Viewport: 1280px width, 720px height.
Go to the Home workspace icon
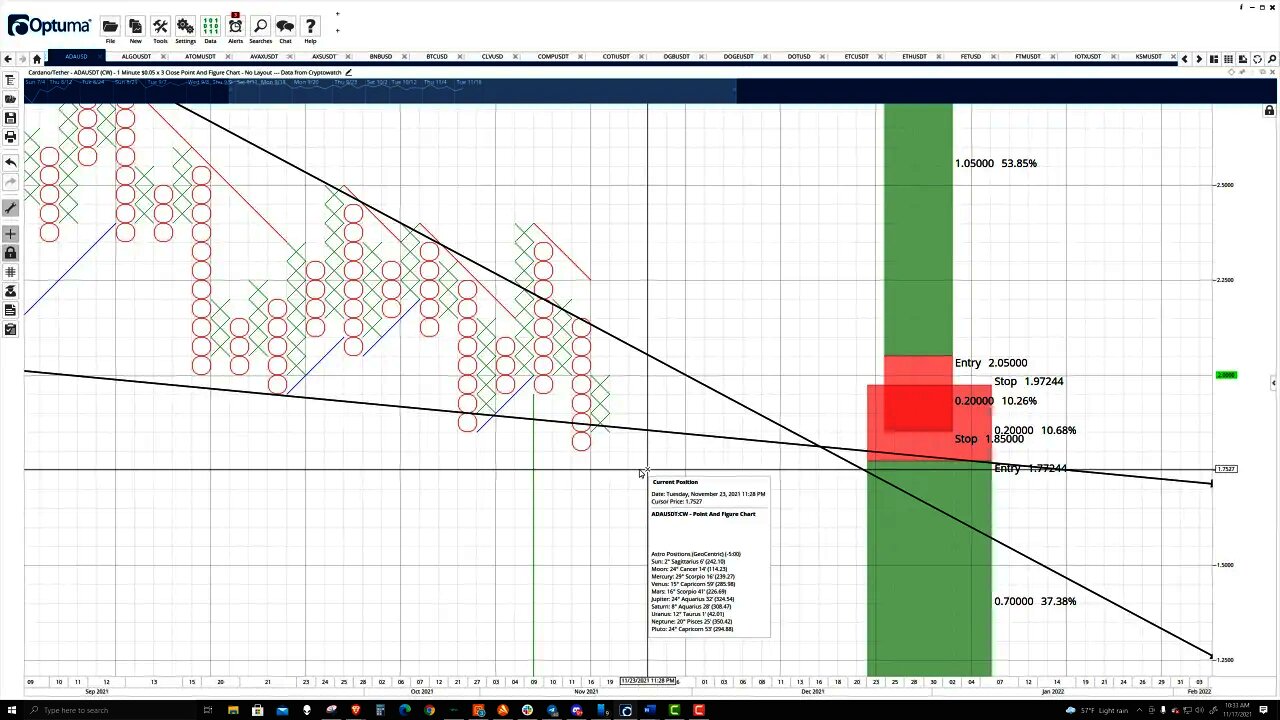(37, 58)
